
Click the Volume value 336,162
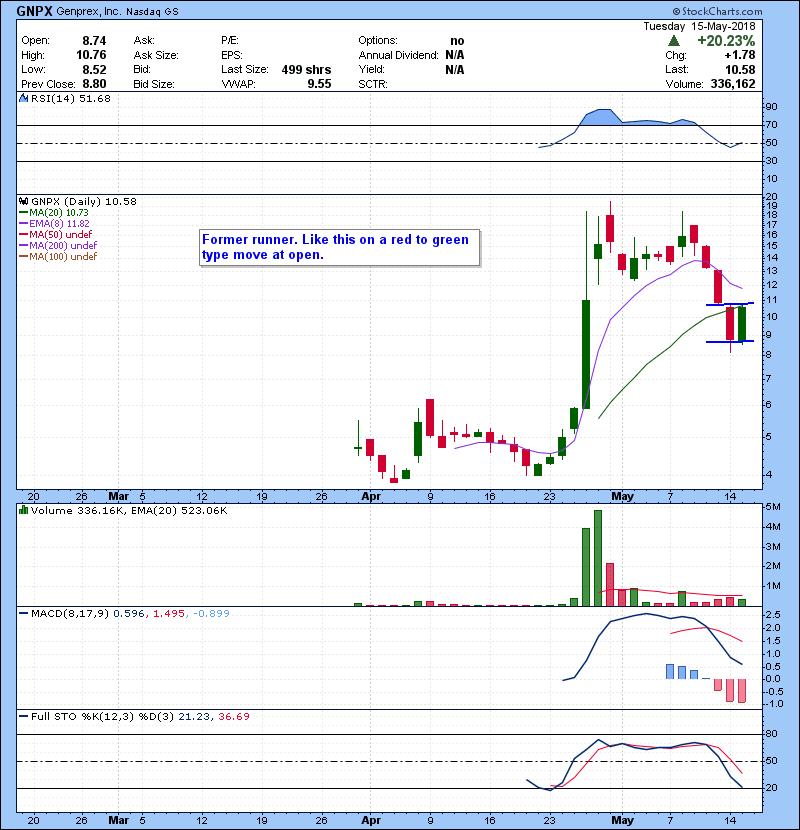(x=733, y=84)
